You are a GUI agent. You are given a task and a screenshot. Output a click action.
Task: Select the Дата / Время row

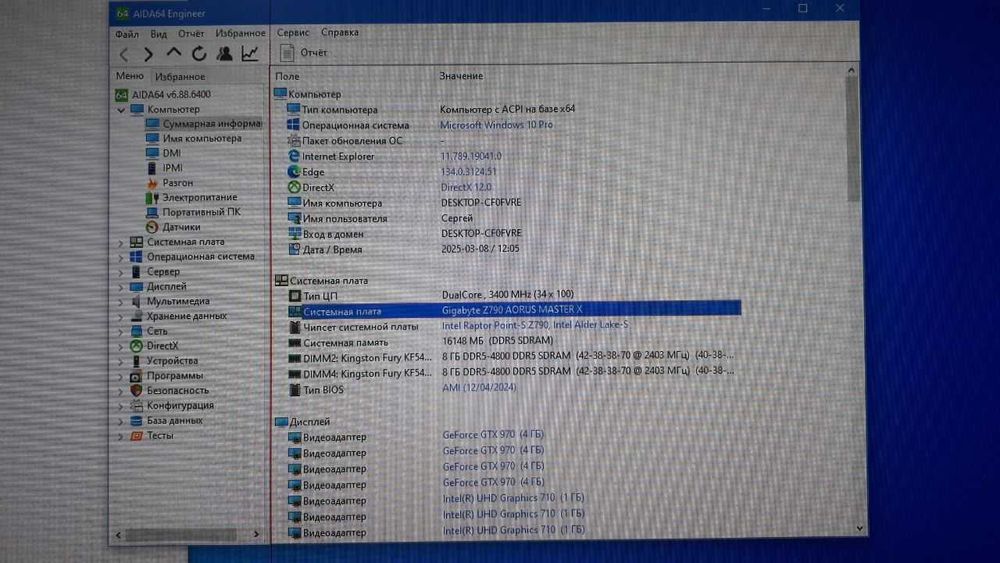tap(514, 249)
